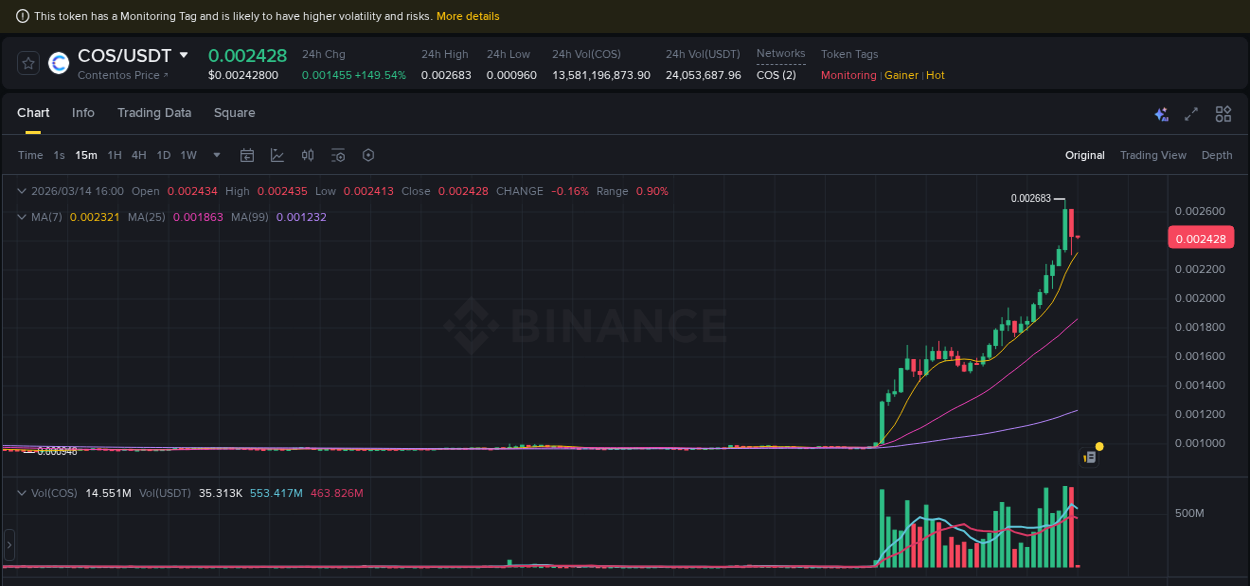Collapse the left side panel arrow
The height and width of the screenshot is (586, 1250).
pyautogui.click(x=8, y=545)
